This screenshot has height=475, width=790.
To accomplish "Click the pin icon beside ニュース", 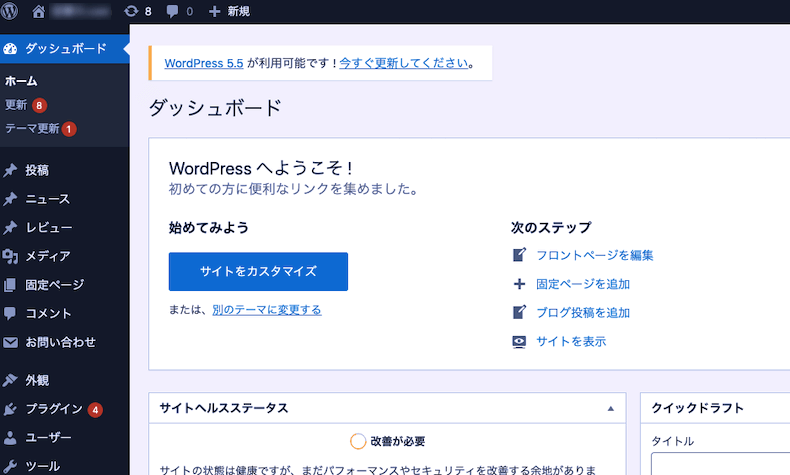I will pyautogui.click(x=10, y=199).
